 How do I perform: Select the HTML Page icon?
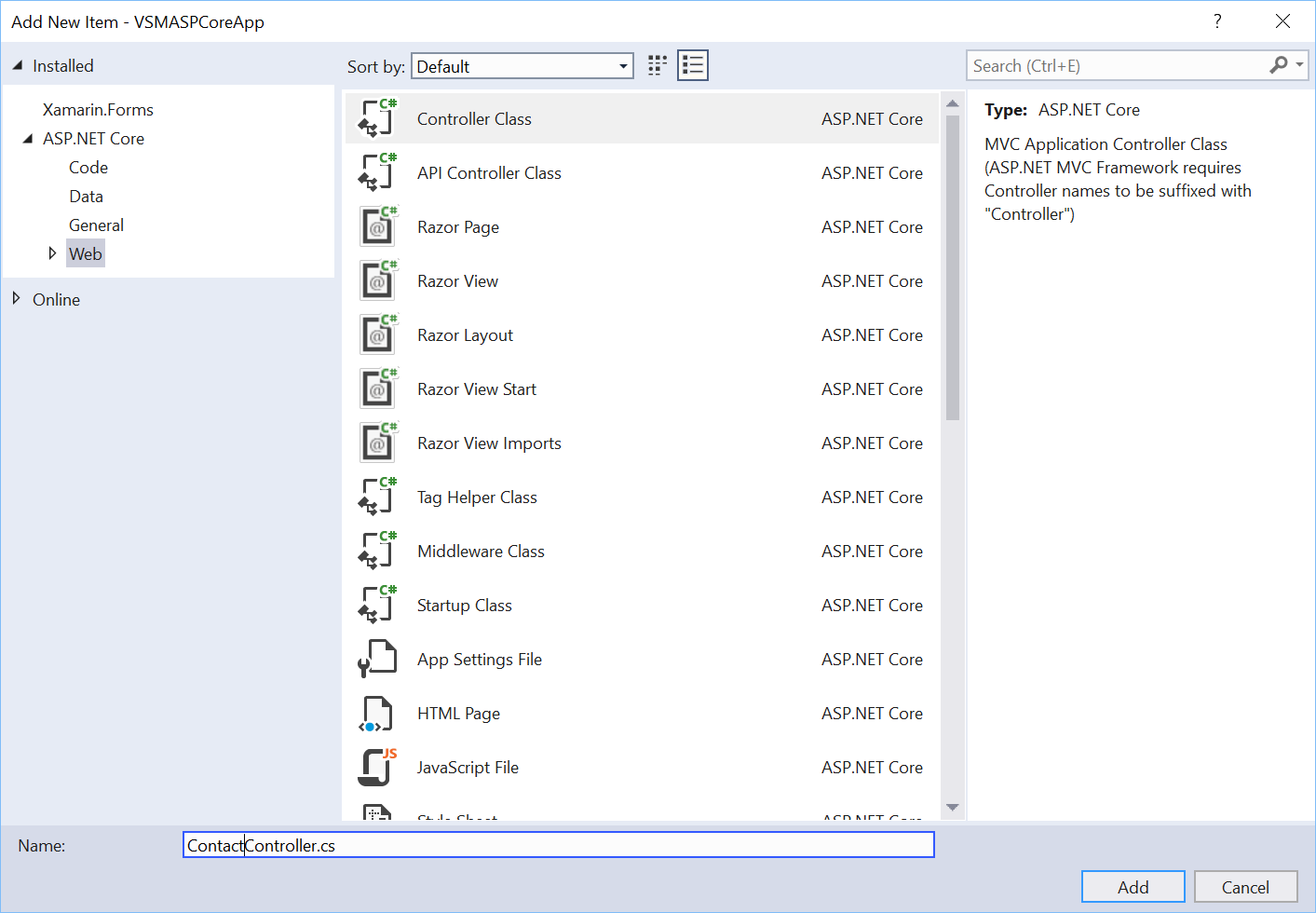[377, 714]
